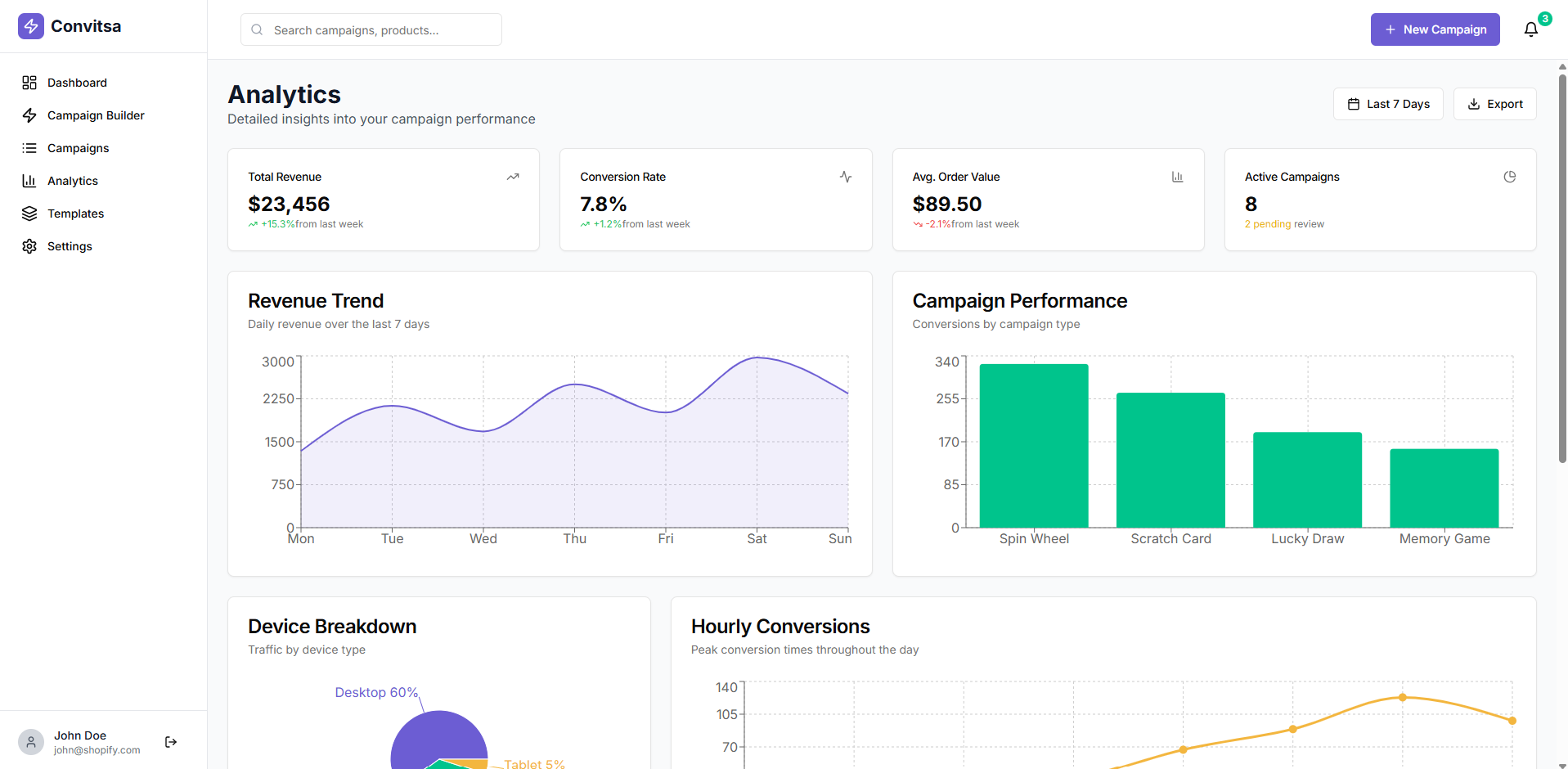Click the Memory Game bar in the chart
1568x769 pixels.
1444,488
